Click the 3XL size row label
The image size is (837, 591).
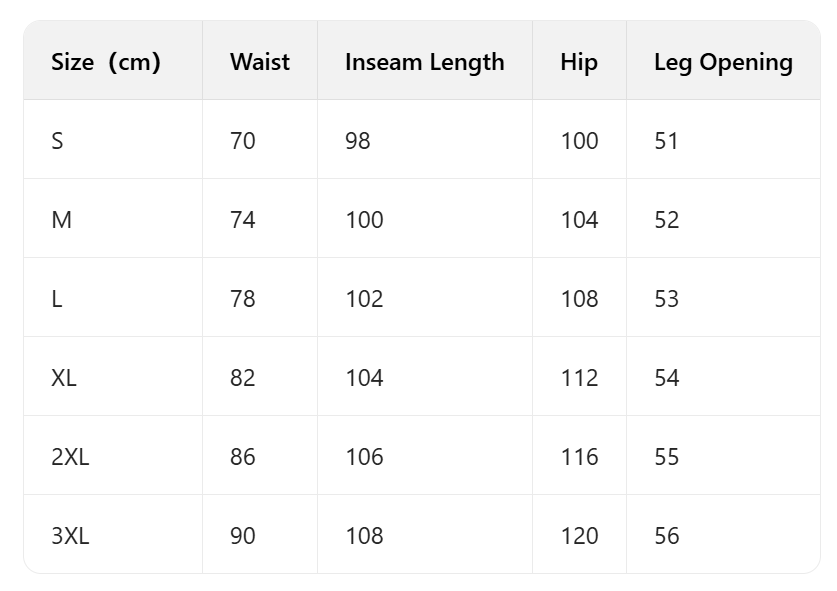click(70, 536)
